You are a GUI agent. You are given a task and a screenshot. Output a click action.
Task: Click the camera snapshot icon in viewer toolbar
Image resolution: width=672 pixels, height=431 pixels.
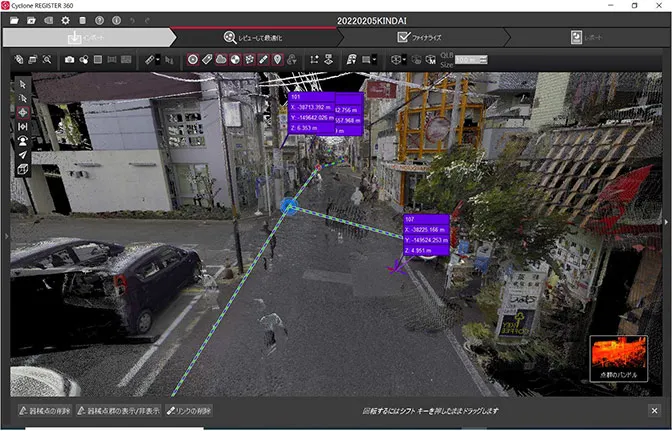69,60
